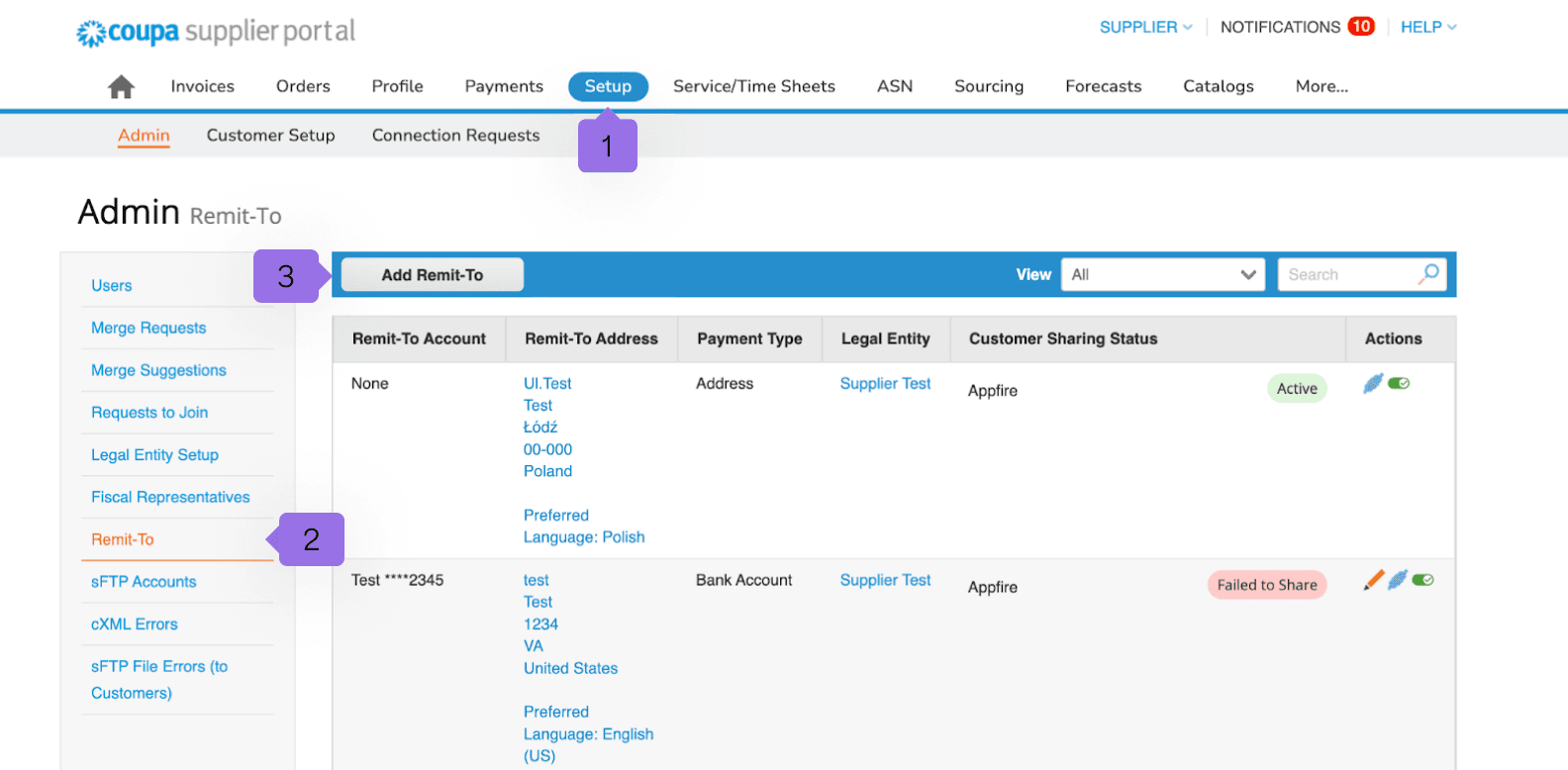The width and height of the screenshot is (1568, 770).
Task: Open Merge Requests in the sidebar
Action: (148, 328)
